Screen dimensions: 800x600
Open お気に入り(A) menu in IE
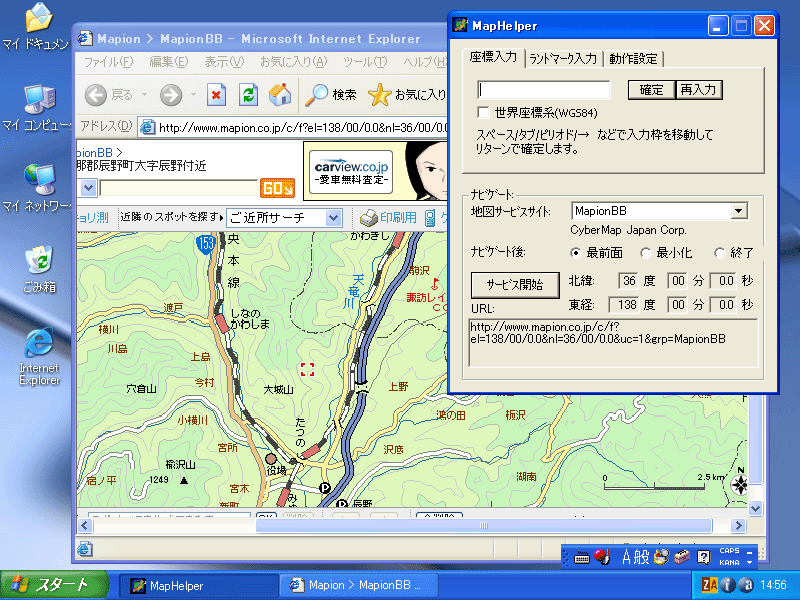(x=293, y=62)
